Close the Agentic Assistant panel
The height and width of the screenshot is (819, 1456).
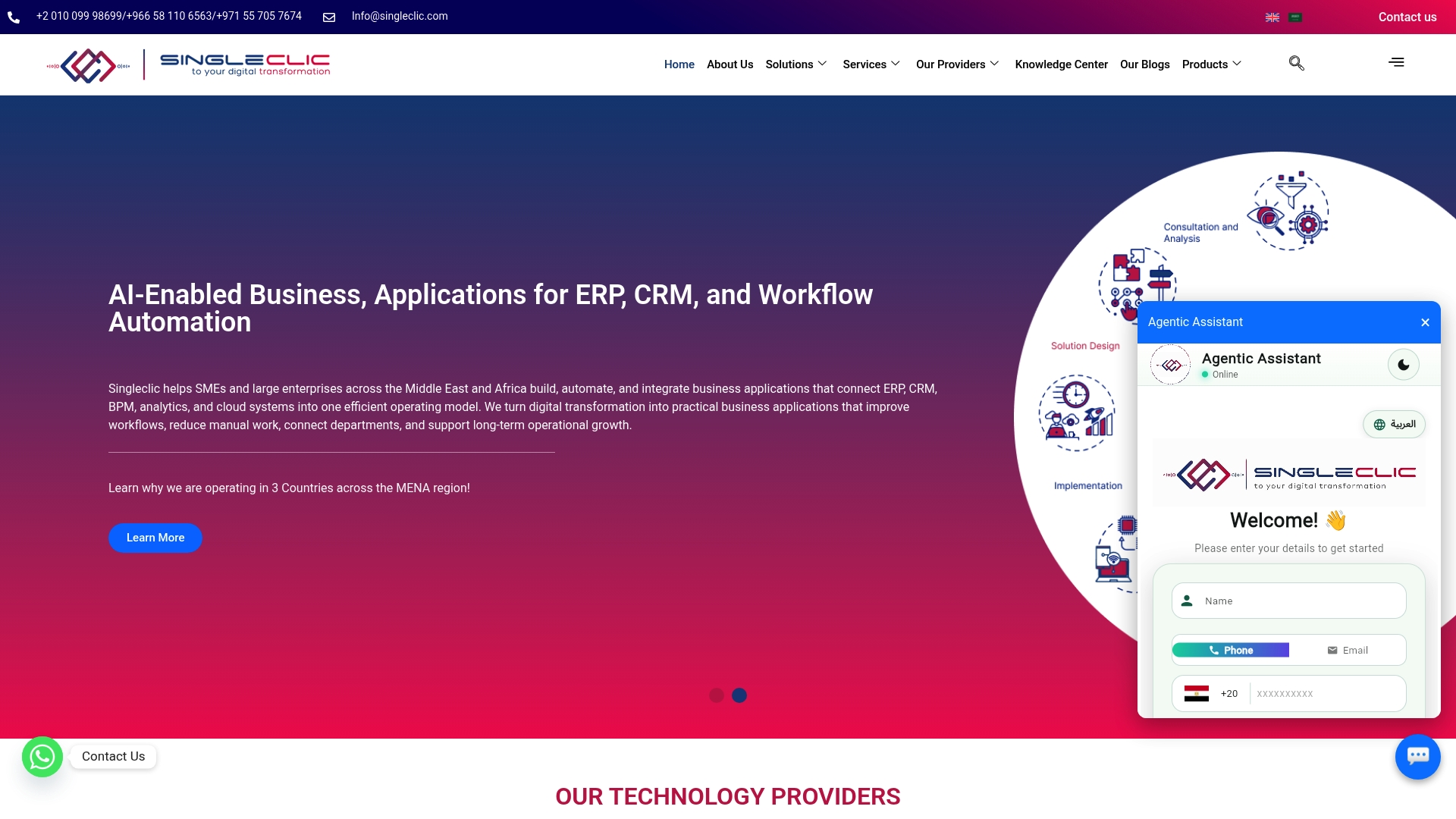click(1425, 322)
